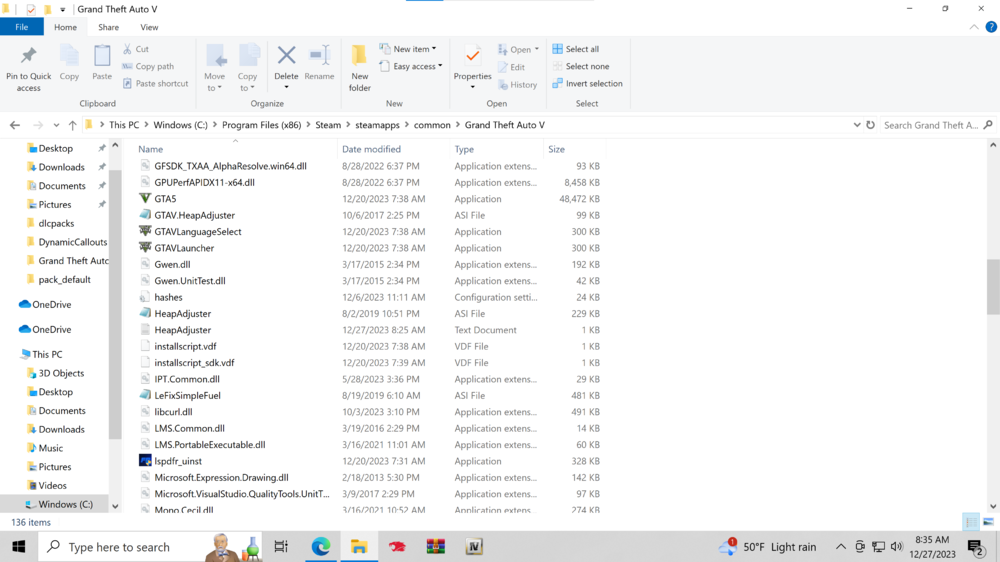
Task: Click the Search Grand Theft Auto field
Action: [x=938, y=125]
